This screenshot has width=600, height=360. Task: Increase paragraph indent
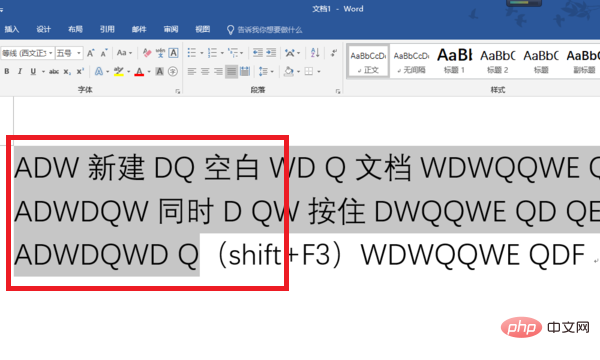tap(271, 53)
